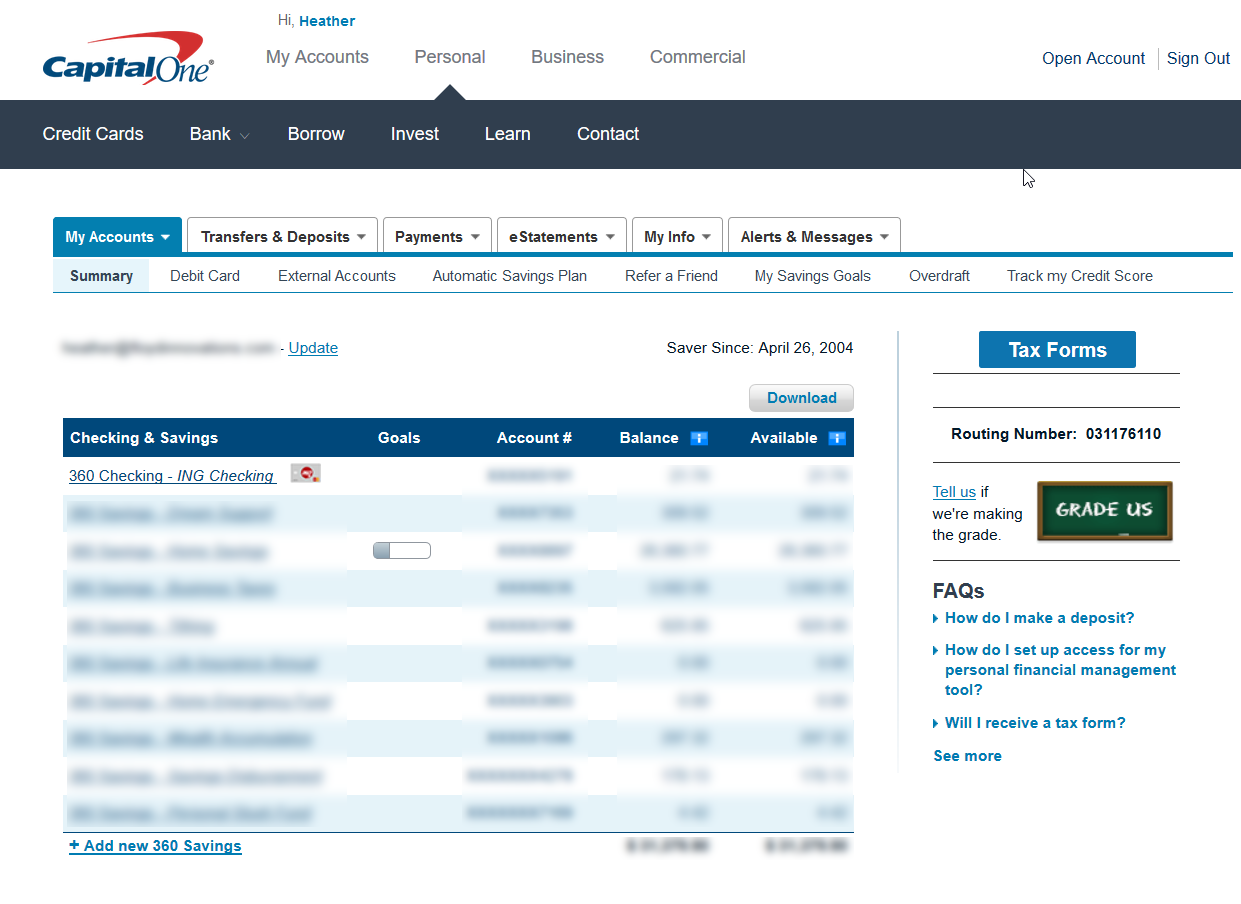The width and height of the screenshot is (1241, 904).
Task: Click the FAQs heading
Action: (x=959, y=591)
